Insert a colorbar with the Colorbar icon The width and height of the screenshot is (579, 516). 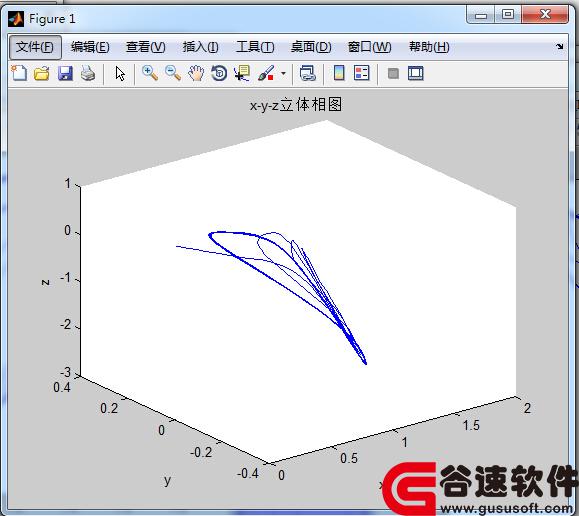coord(339,73)
